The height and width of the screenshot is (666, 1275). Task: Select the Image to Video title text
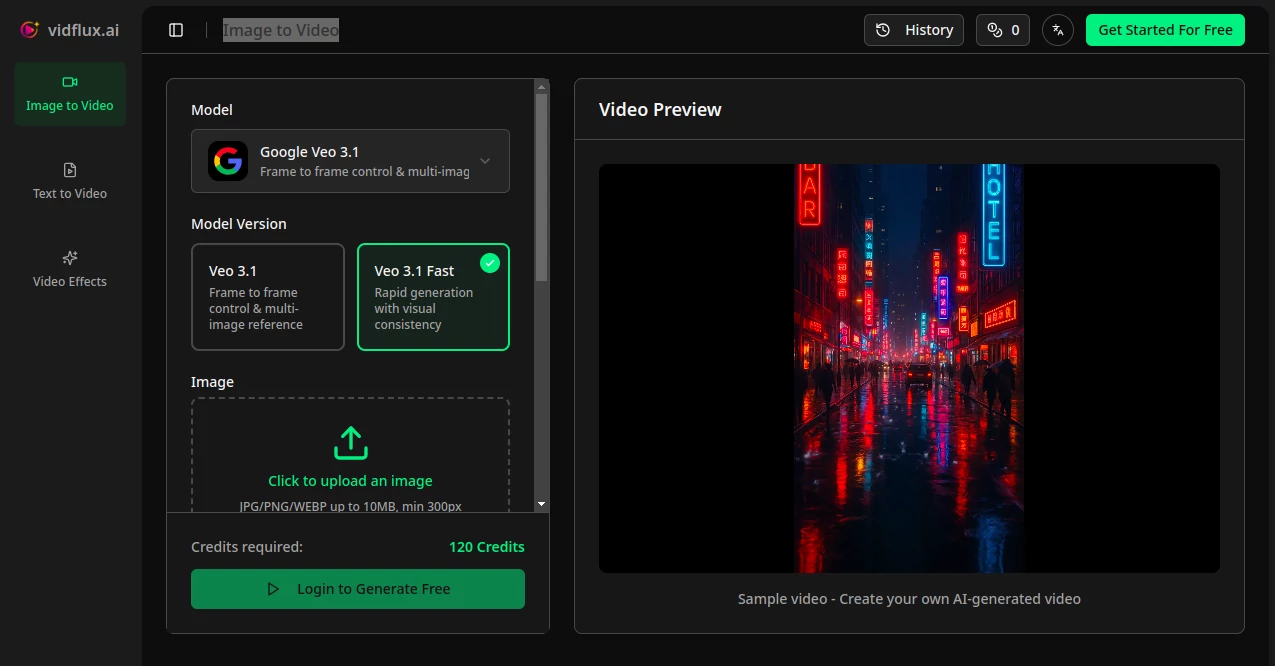(x=280, y=29)
